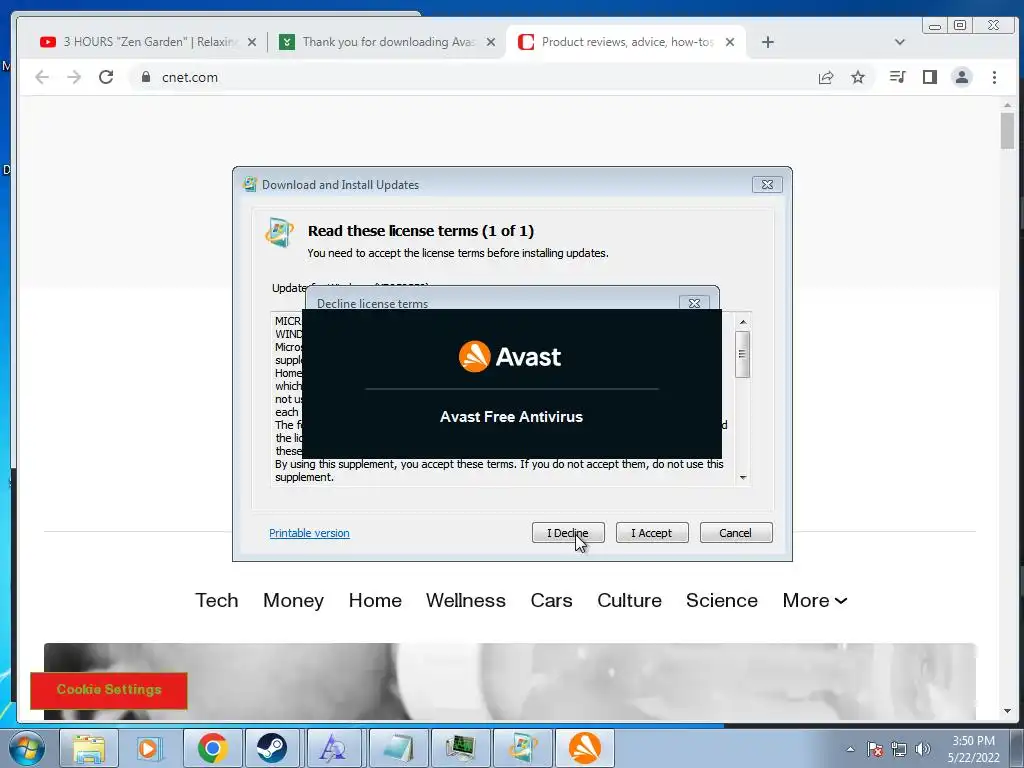
Task: Share this page icon in address bar
Action: (x=826, y=77)
